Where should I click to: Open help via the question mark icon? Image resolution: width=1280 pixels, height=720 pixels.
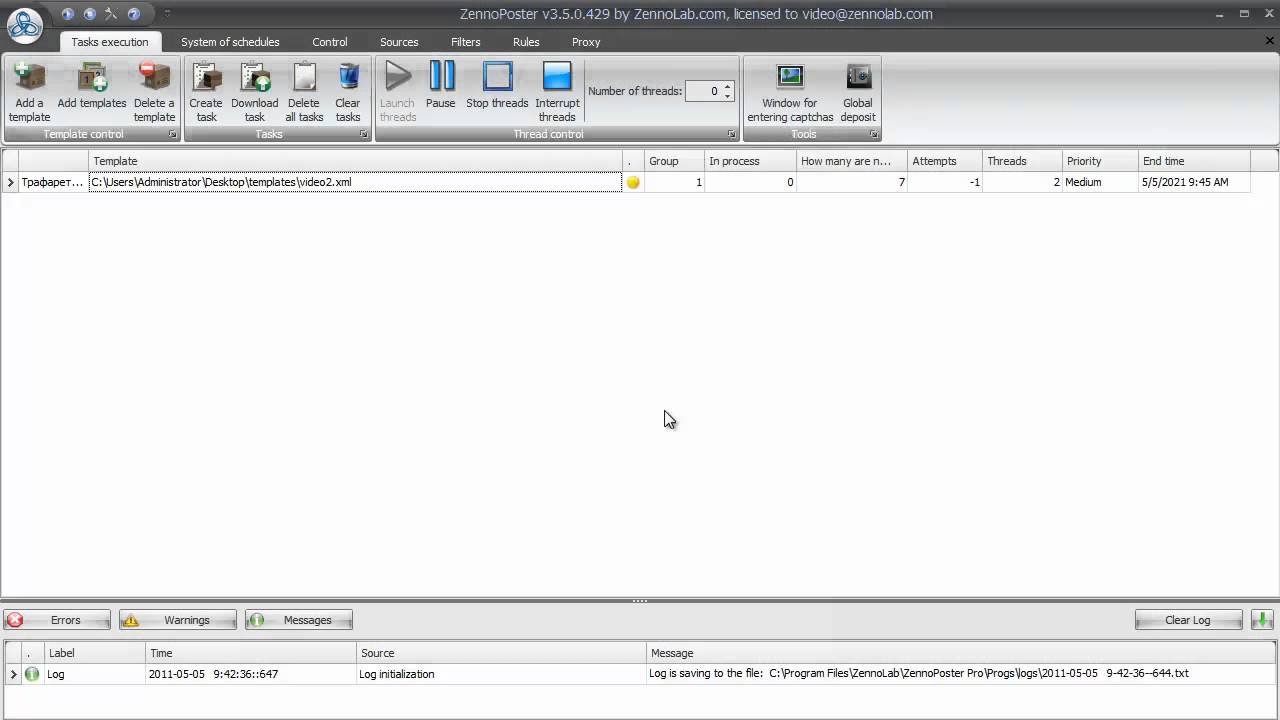[133, 14]
